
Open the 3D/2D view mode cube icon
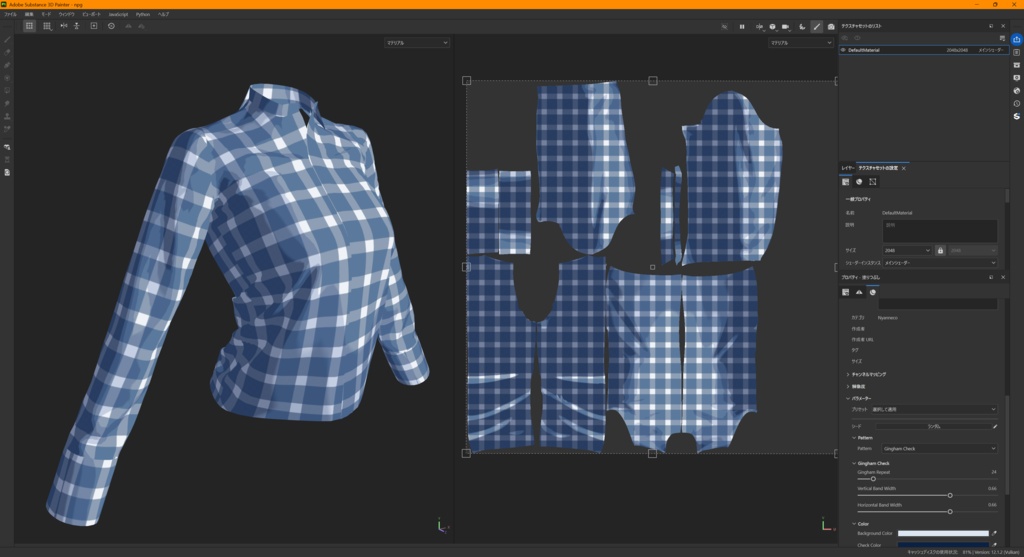pos(773,27)
